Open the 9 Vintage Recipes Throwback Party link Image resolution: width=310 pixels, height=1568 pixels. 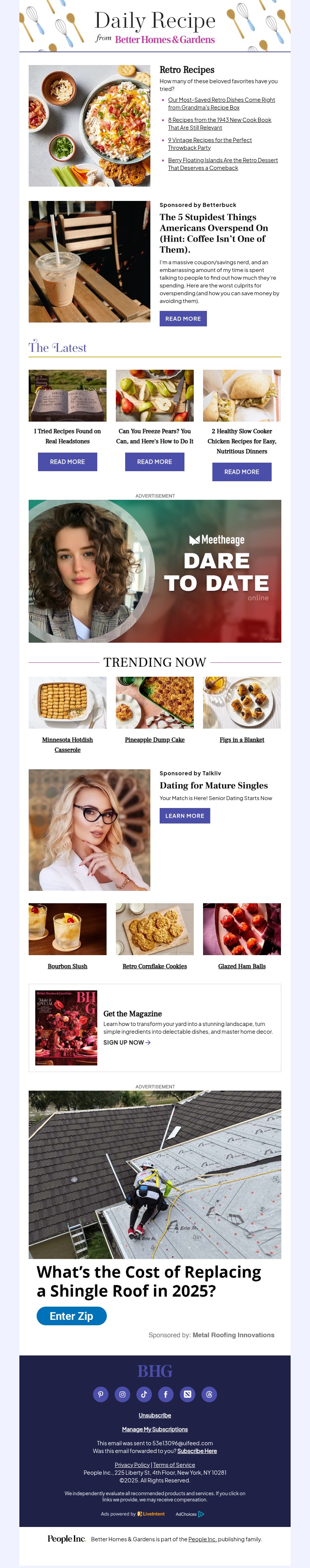click(x=210, y=144)
